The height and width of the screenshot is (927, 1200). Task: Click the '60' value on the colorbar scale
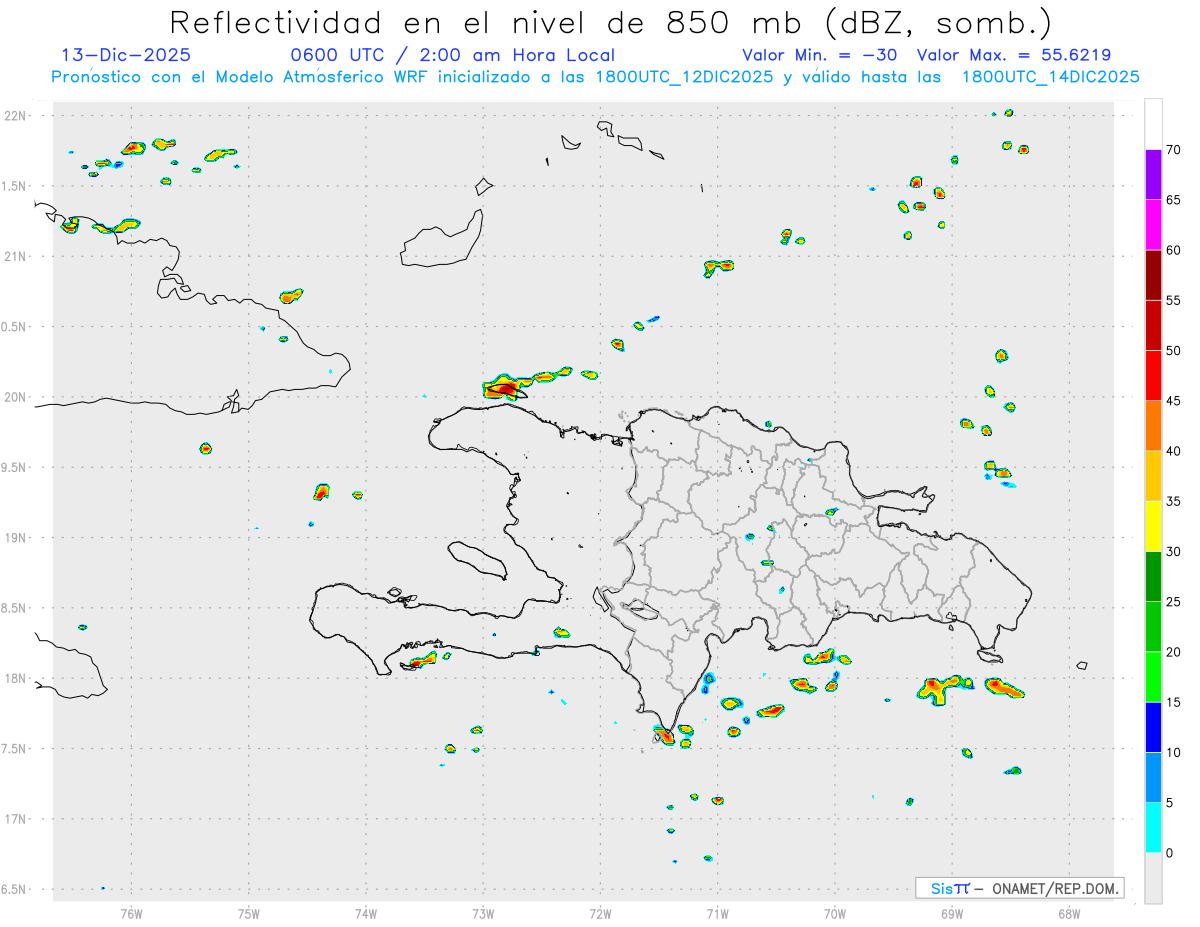(x=1173, y=250)
